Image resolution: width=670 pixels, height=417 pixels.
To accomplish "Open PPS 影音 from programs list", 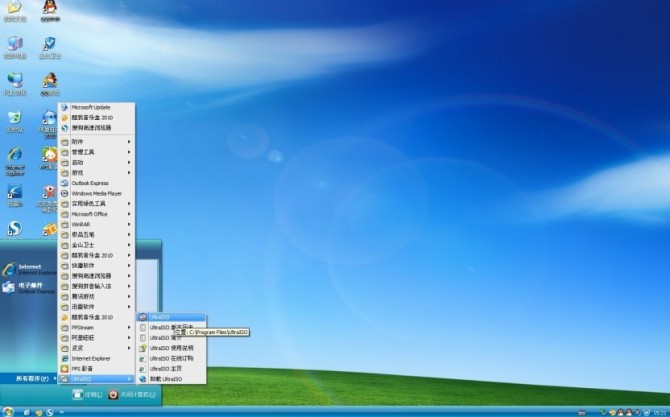I will tap(85, 368).
